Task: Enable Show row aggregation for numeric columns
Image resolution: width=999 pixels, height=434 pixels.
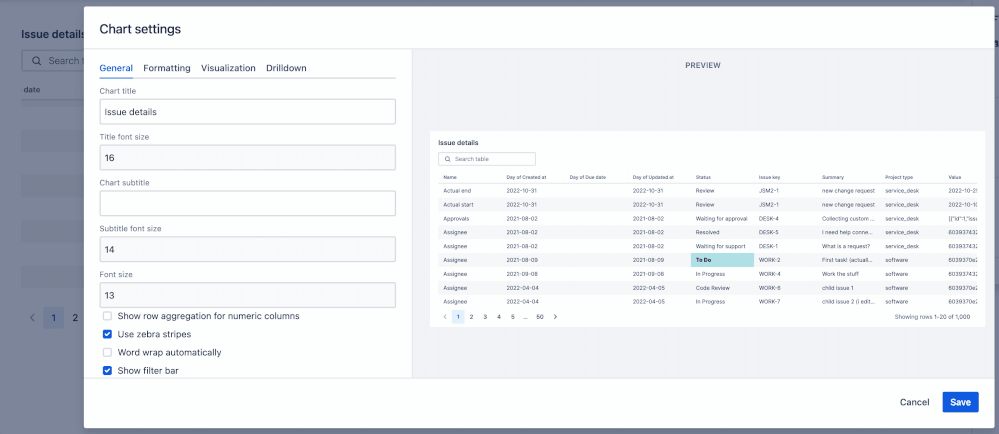Action: coord(108,316)
